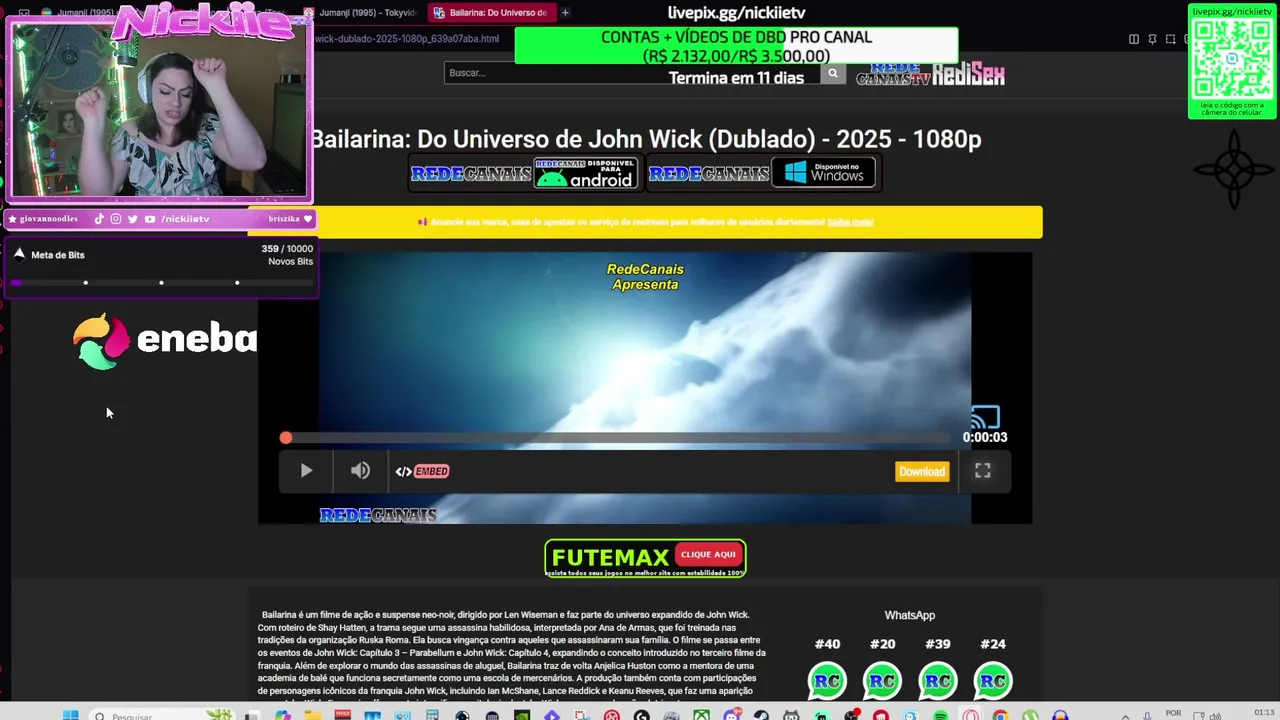Open a new browser tab
Viewport: 1280px width, 720px height.
point(565,13)
